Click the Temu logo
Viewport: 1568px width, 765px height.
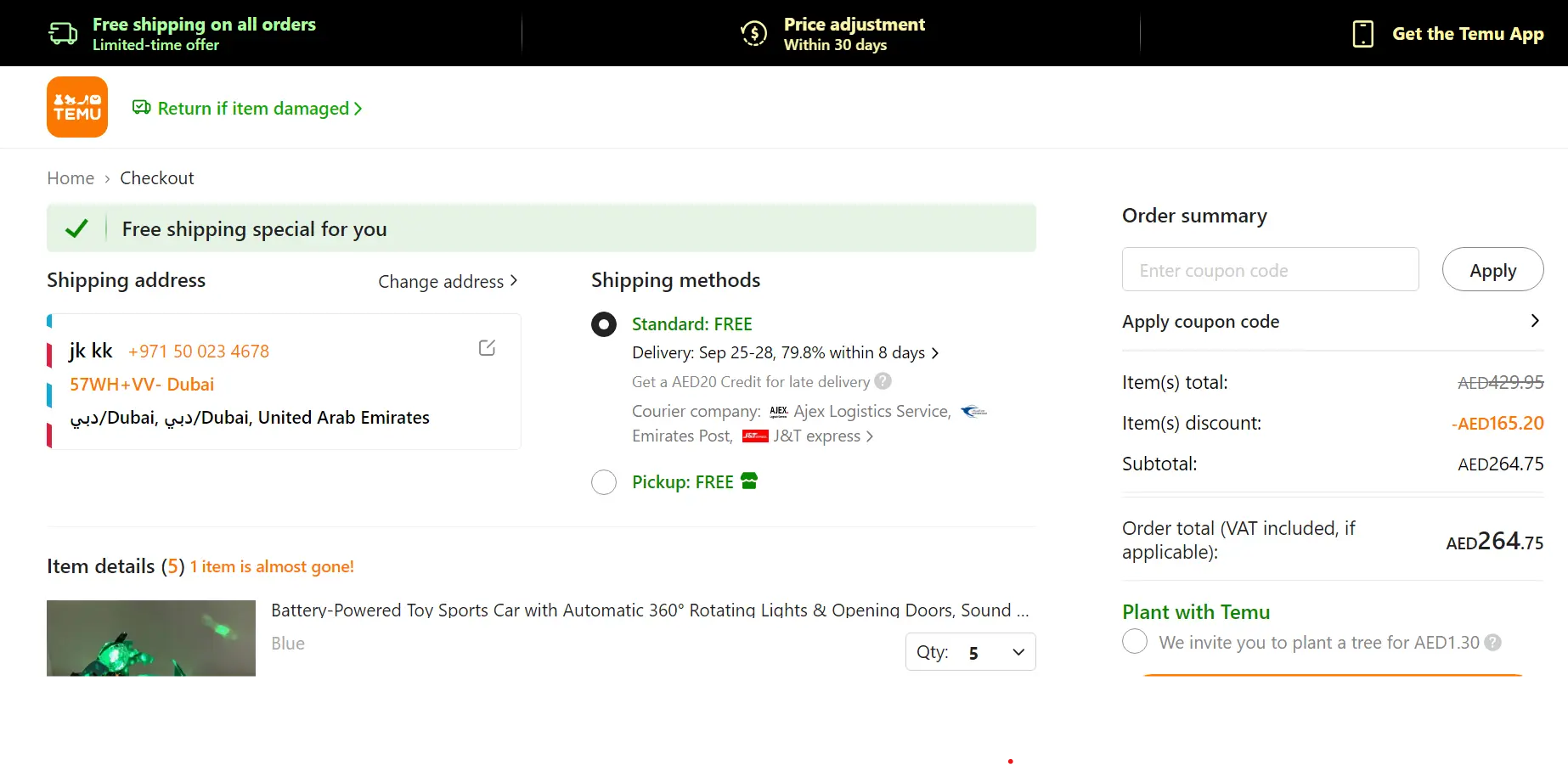pos(76,106)
